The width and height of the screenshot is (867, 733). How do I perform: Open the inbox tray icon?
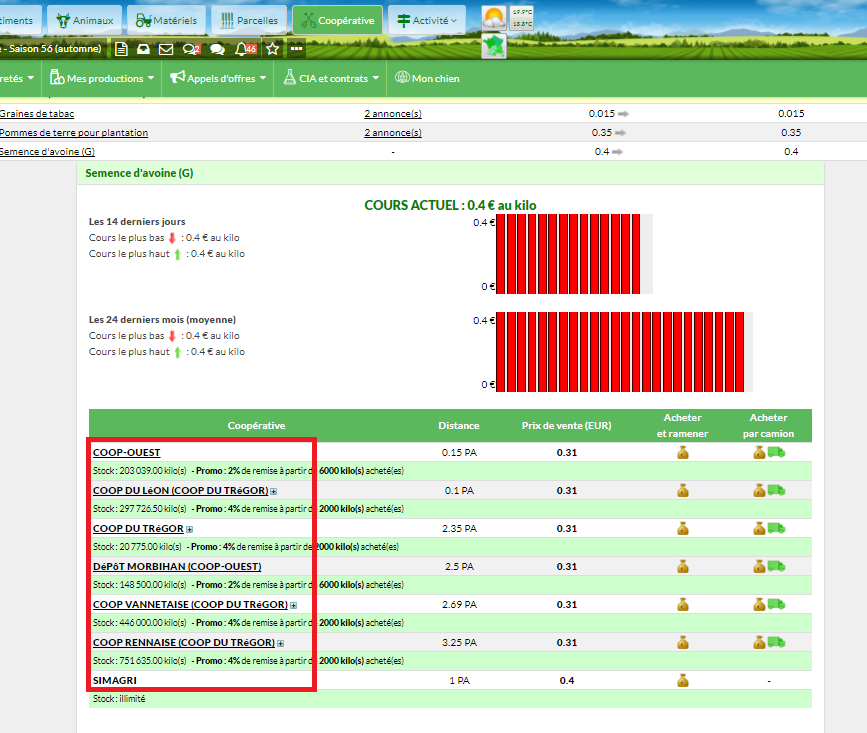click(x=144, y=49)
